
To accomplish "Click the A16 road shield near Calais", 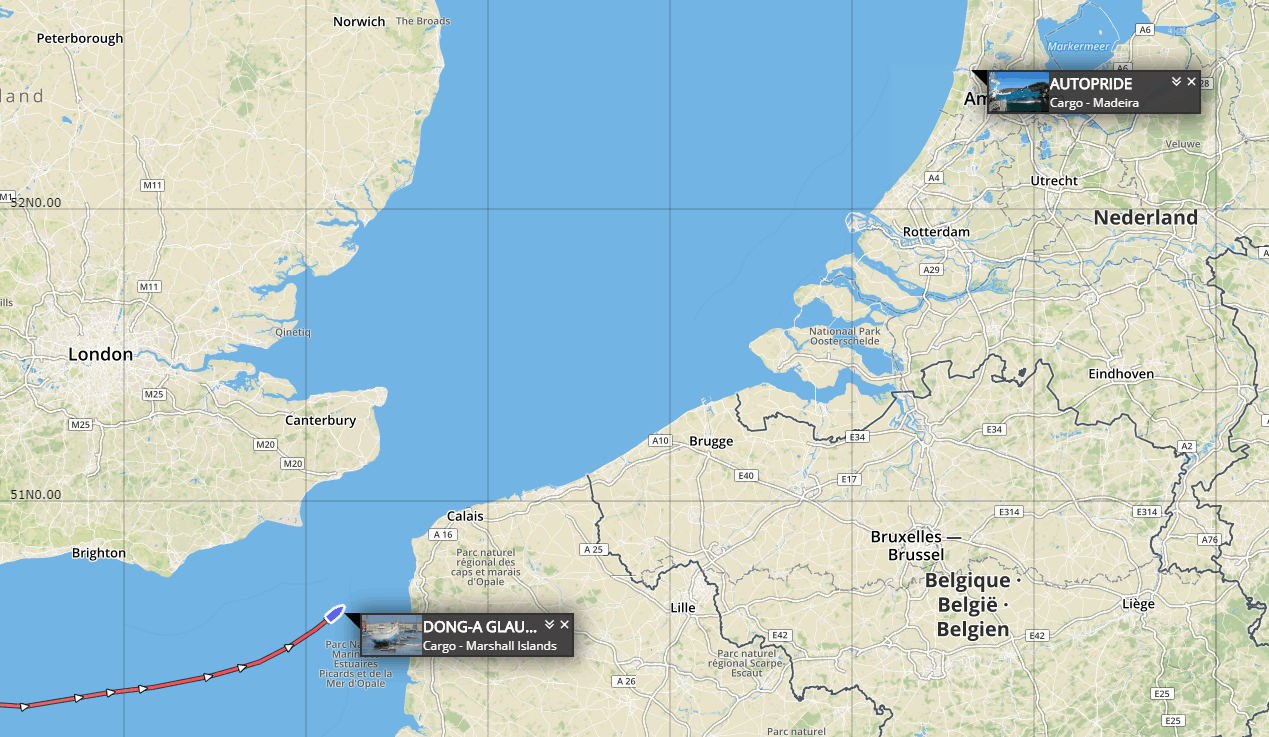I will 444,535.
